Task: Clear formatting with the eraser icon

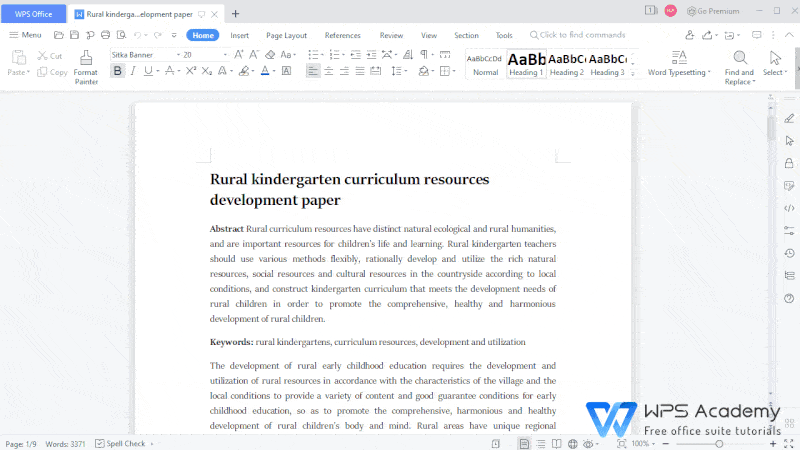Action: (270, 55)
